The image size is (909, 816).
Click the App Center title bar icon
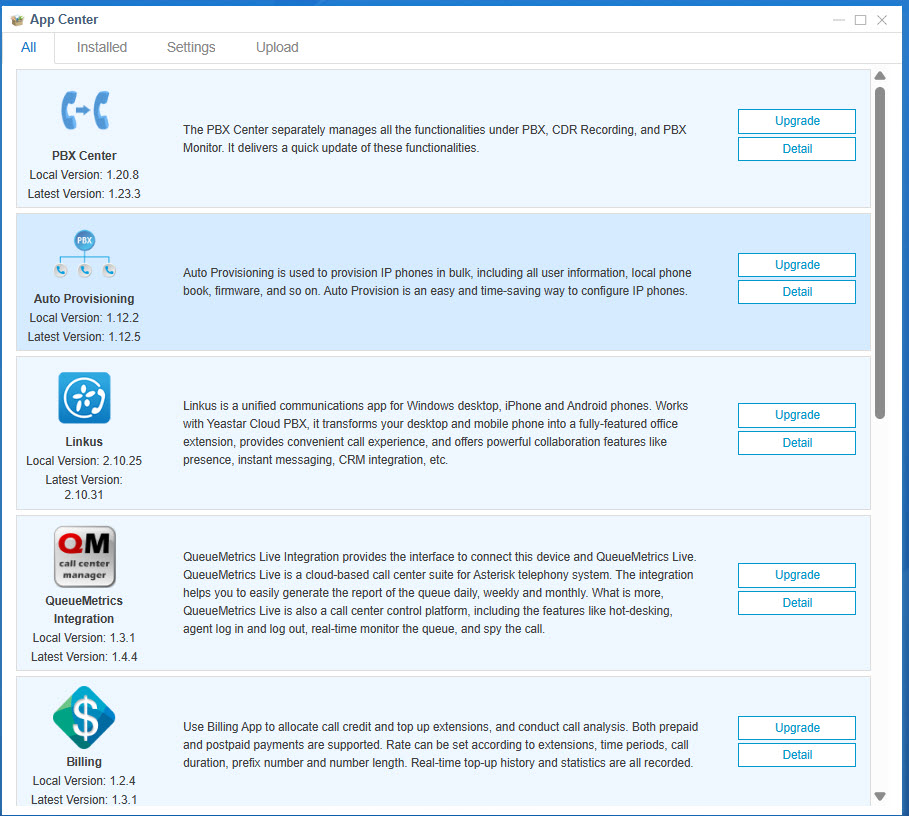(16, 18)
